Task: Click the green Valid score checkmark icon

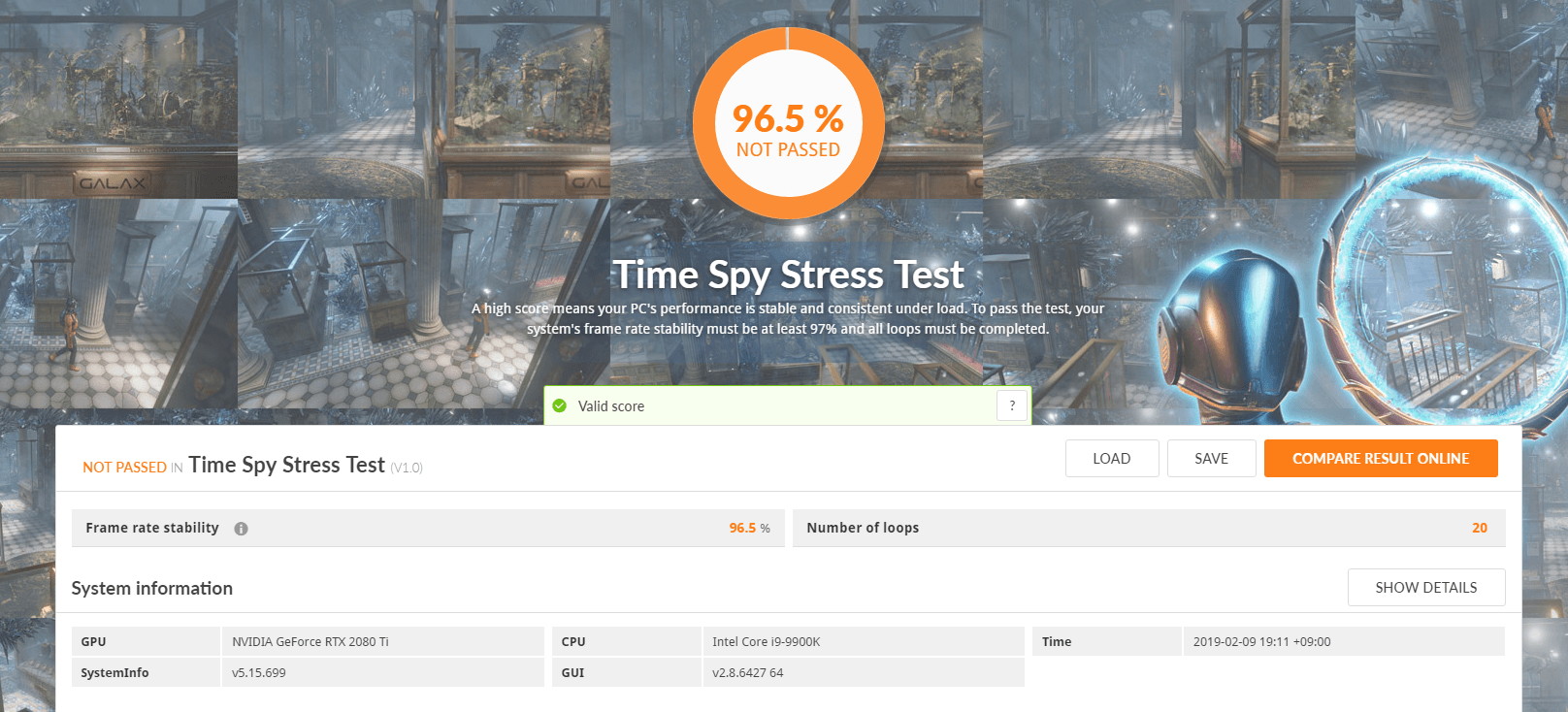Action: pos(560,405)
